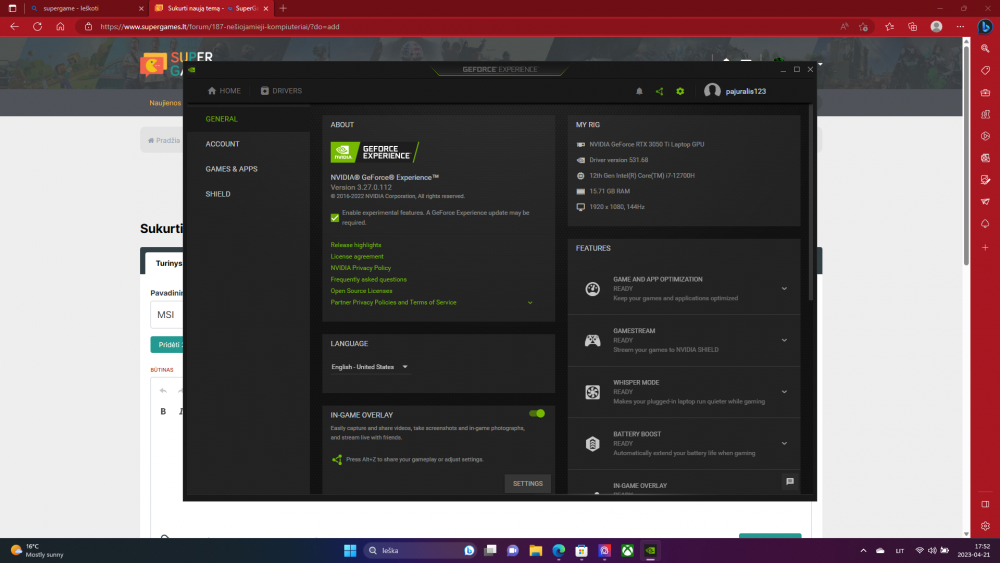1000x563 pixels.
Task: Open Microsoft Edge from taskbar
Action: (559, 550)
